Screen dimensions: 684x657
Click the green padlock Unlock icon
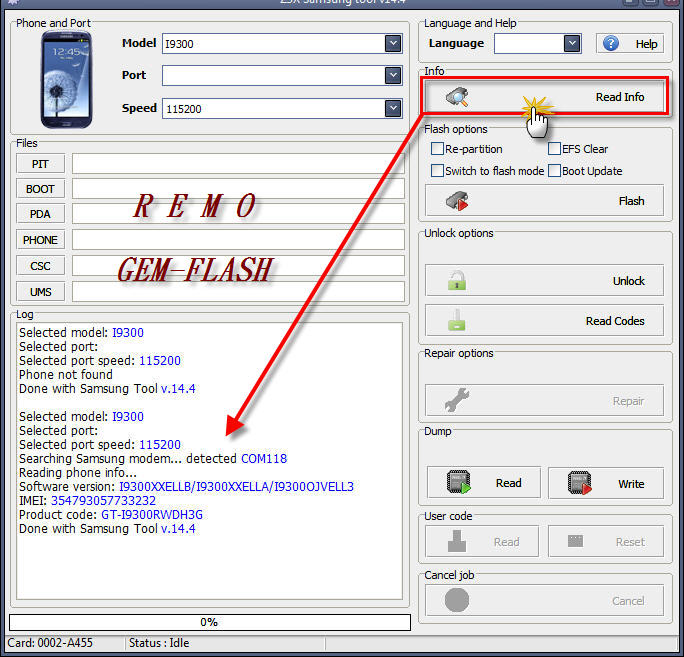tap(457, 281)
